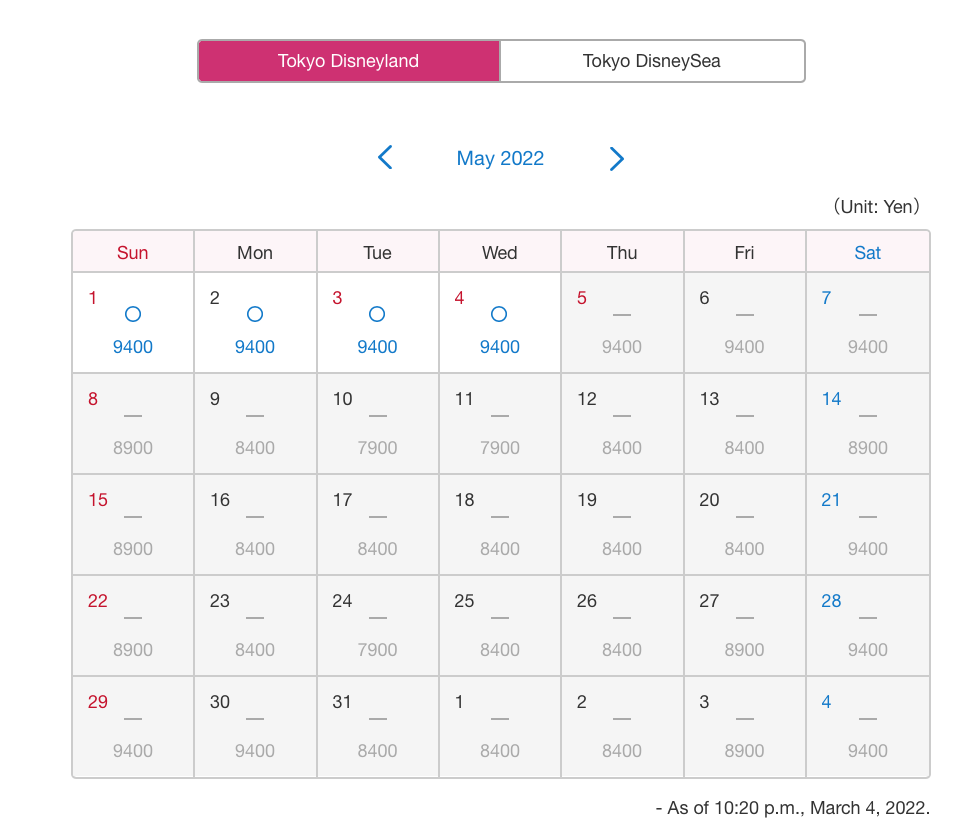Click the Mon column header
Image resolution: width=979 pixels, height=840 pixels.
(x=255, y=252)
